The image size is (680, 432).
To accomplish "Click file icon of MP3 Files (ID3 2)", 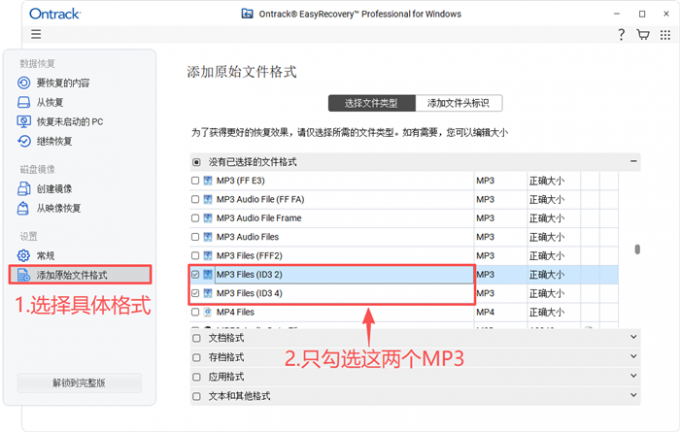I will [x=208, y=274].
